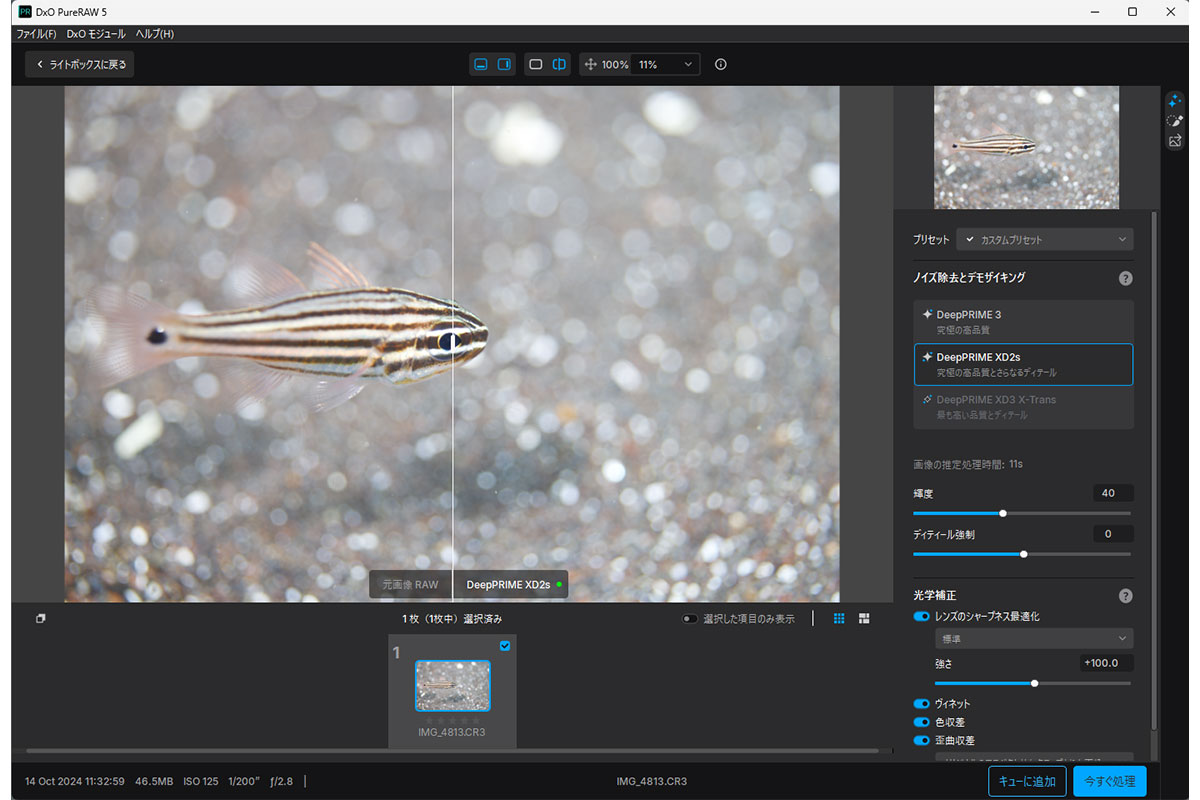Screen dimensions: 1200x800
Task: Switch filmstrip to small grid view
Action: 840,619
